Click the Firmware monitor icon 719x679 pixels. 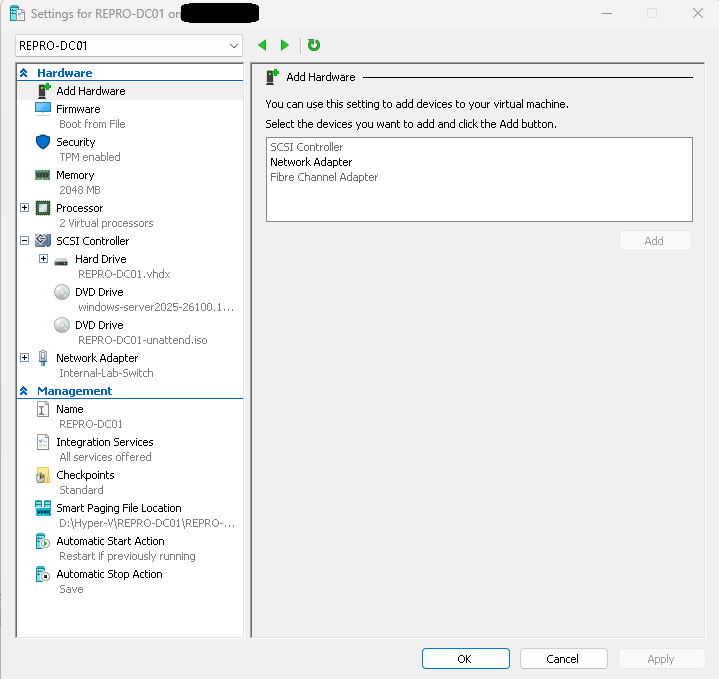tap(43, 109)
